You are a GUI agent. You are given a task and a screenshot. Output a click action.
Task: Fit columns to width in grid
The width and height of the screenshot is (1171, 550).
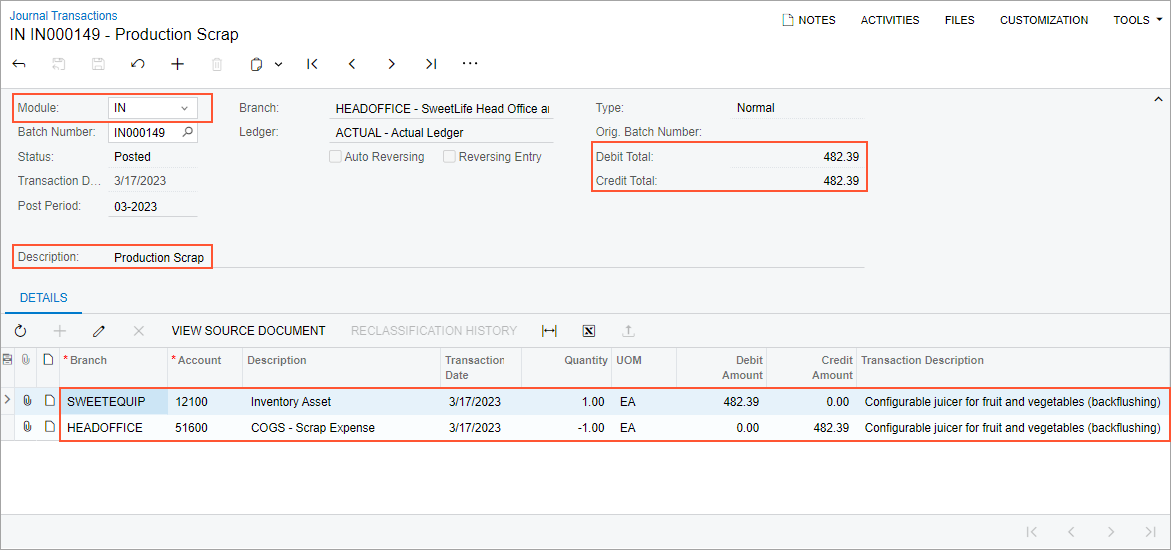click(x=549, y=331)
